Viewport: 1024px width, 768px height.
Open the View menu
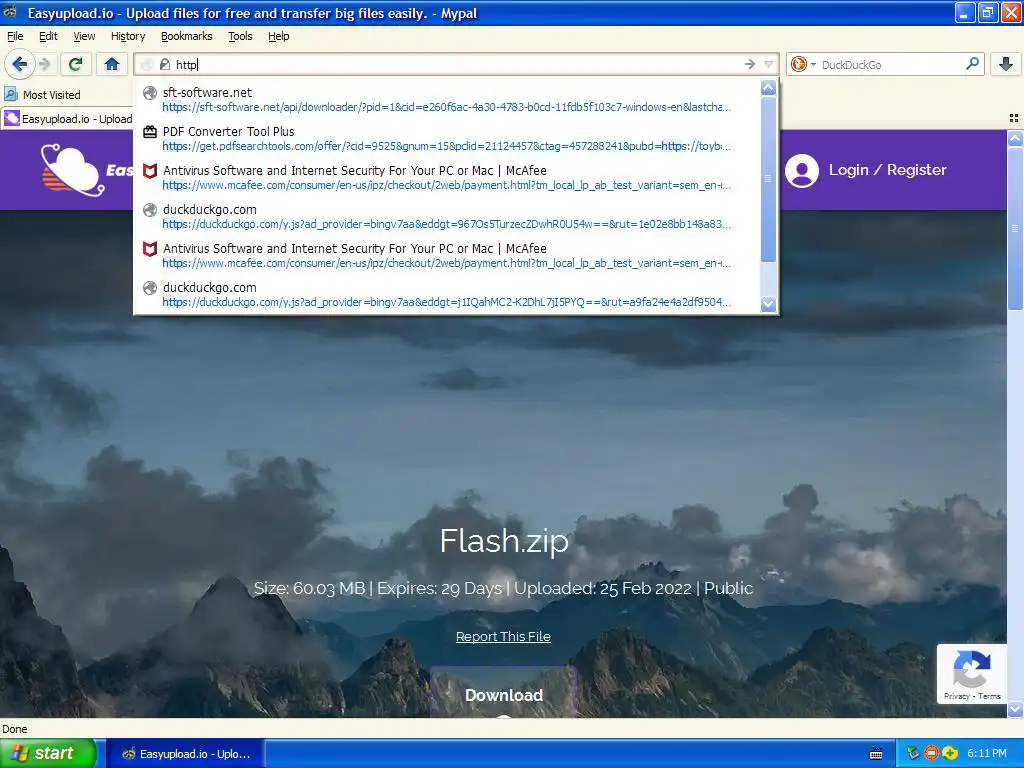tap(84, 36)
